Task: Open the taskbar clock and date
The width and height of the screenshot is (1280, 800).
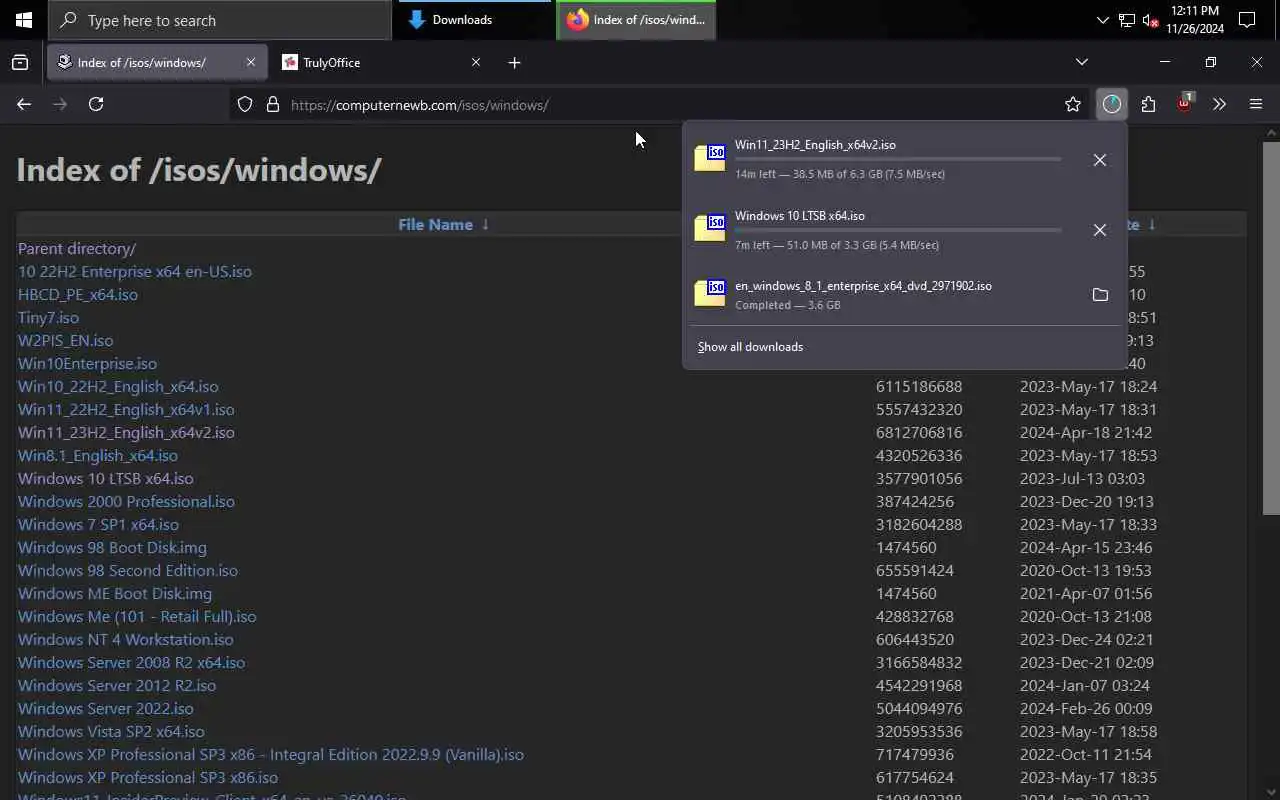Action: [1195, 20]
